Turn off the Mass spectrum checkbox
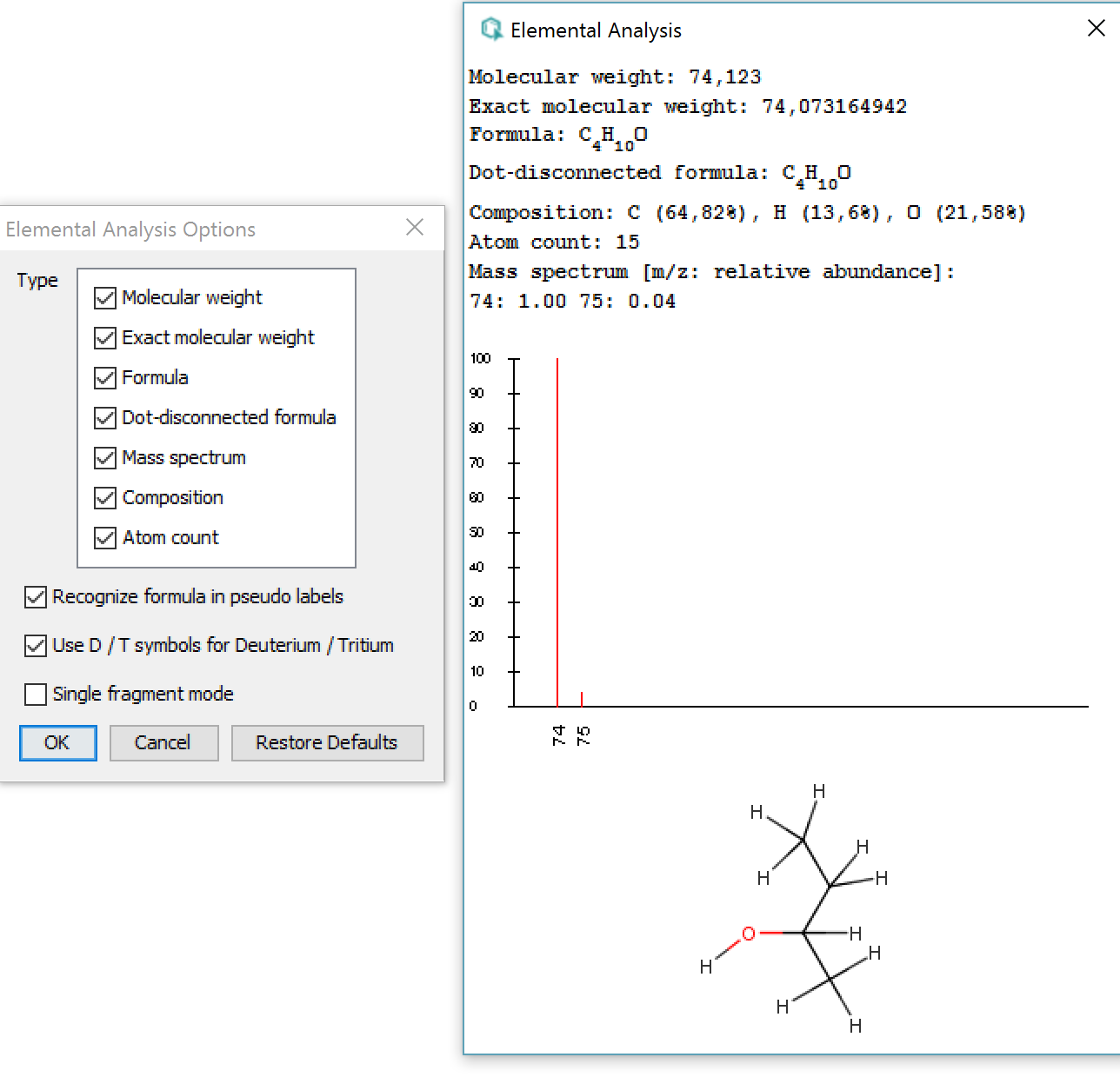 [x=105, y=458]
